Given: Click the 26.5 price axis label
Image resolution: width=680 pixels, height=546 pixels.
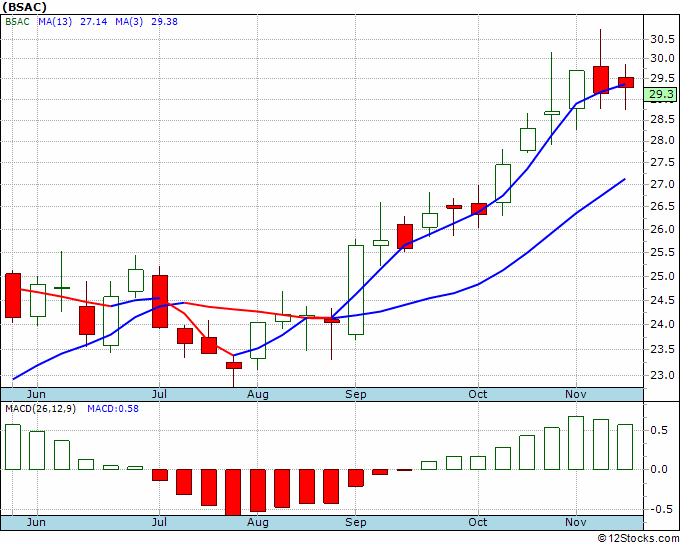Looking at the screenshot, I should click(x=662, y=206).
